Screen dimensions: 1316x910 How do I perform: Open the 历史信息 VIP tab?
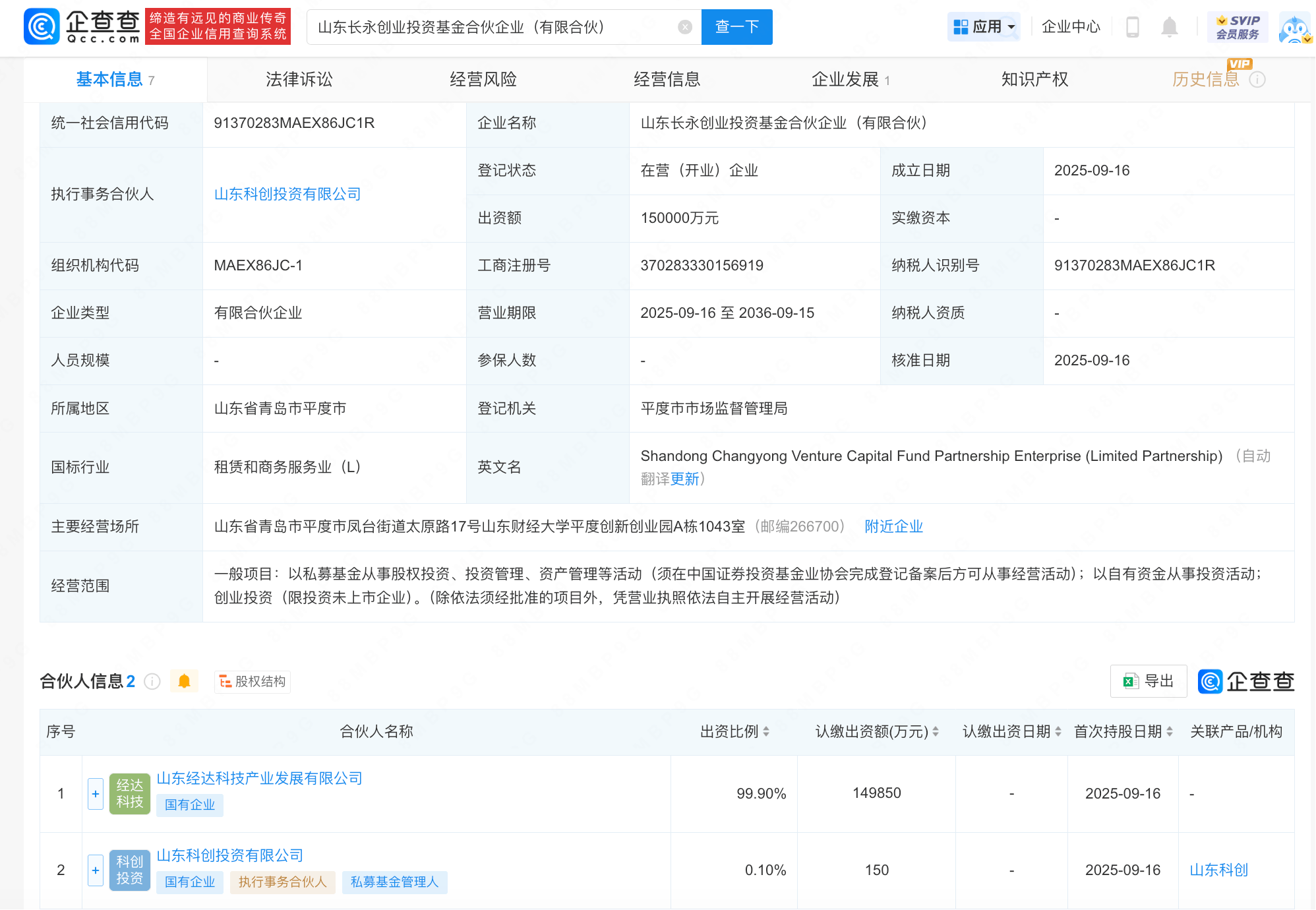point(1206,80)
